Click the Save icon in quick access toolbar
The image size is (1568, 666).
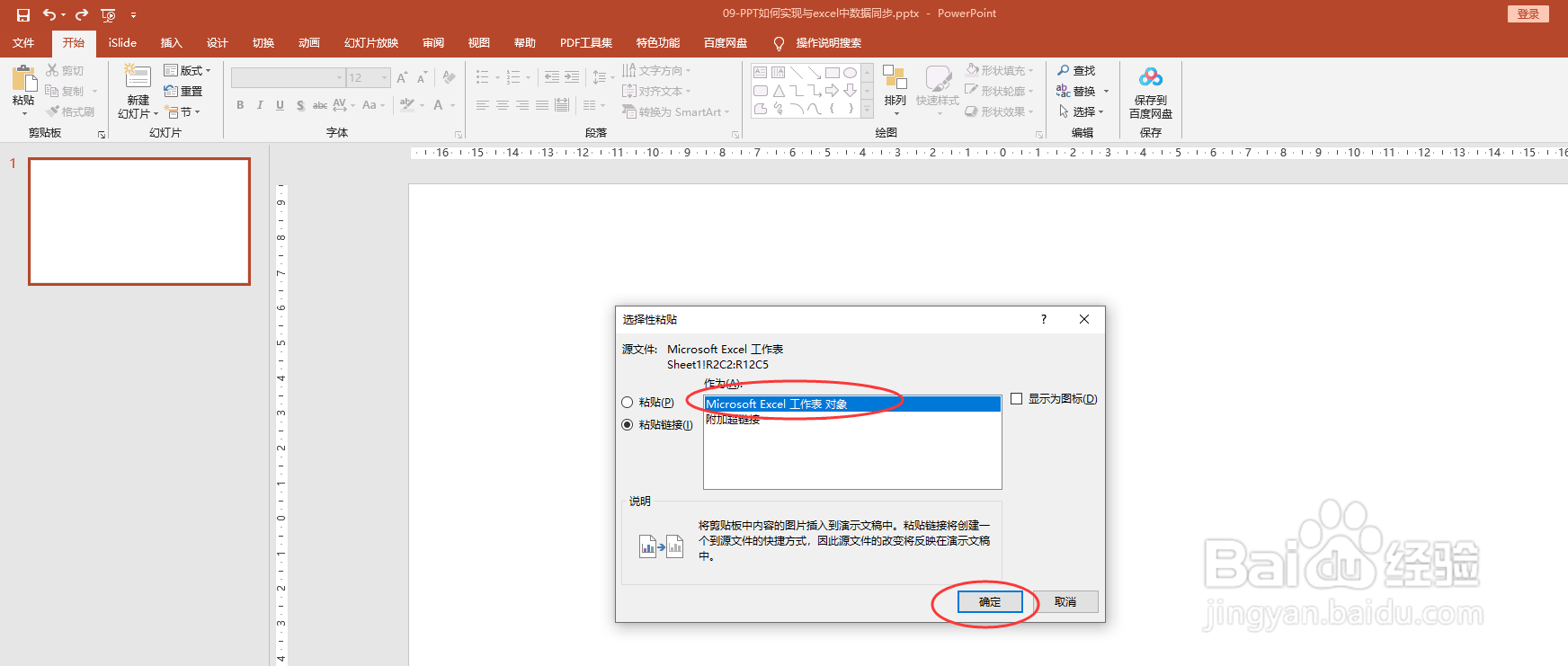click(x=23, y=14)
